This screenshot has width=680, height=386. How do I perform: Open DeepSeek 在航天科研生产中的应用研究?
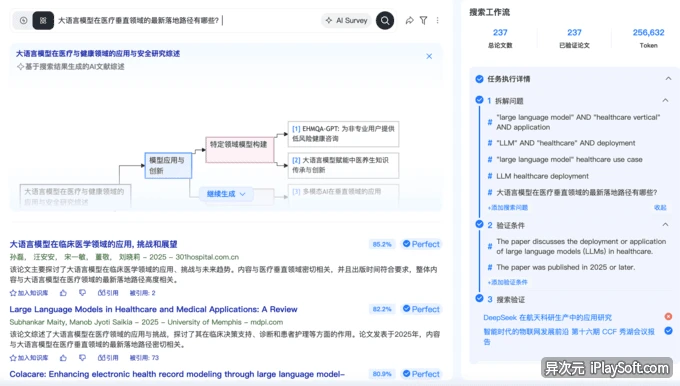coord(547,318)
